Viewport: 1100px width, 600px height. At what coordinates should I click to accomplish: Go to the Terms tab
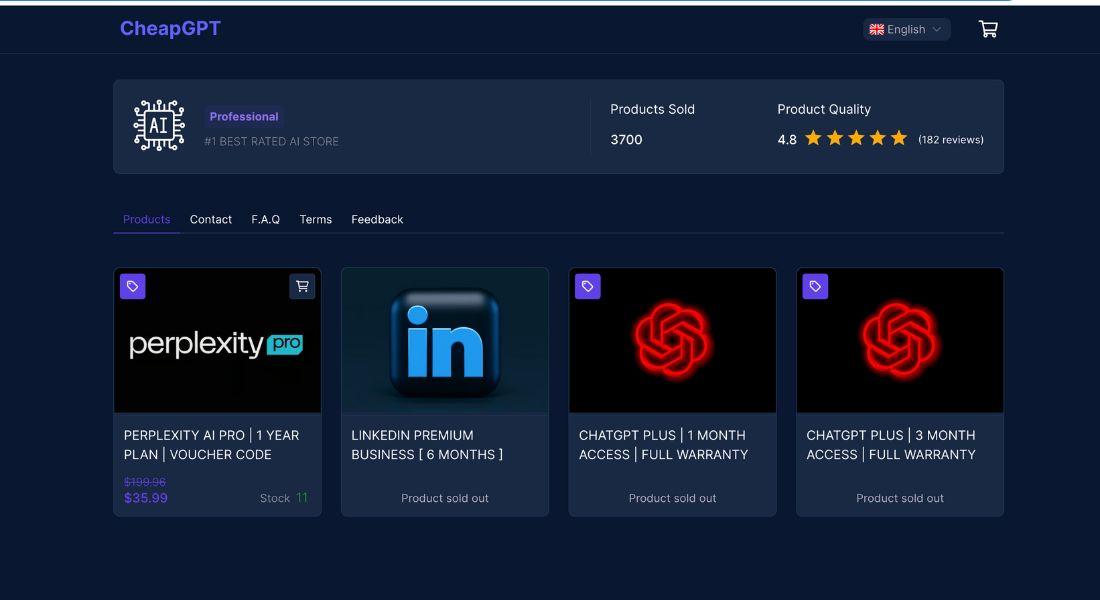click(316, 220)
